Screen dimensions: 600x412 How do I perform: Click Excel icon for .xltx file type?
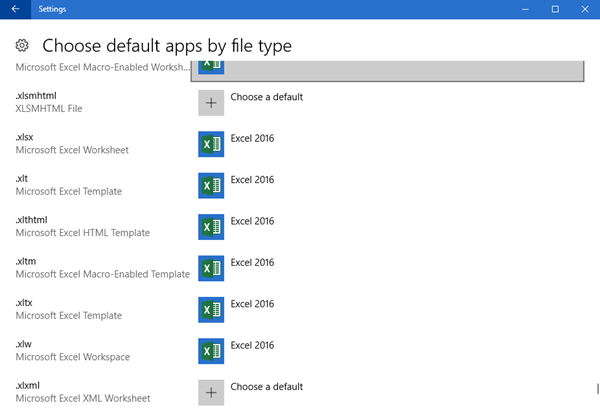tap(211, 310)
